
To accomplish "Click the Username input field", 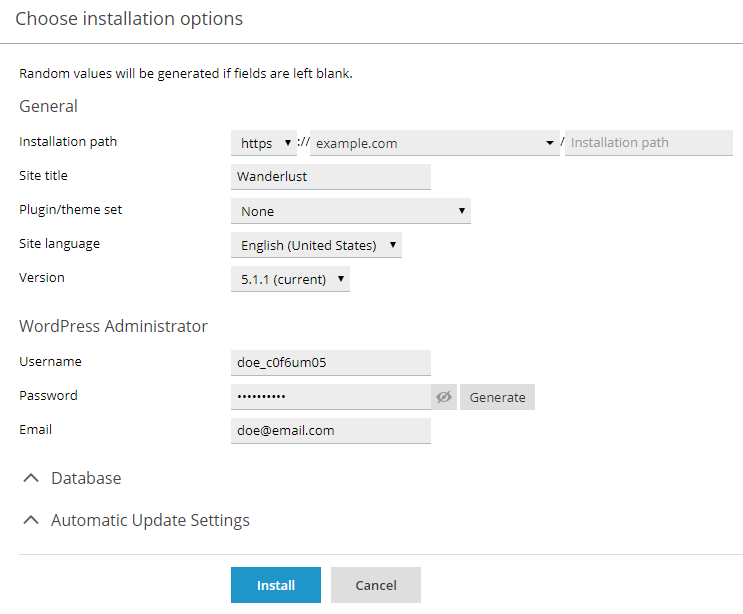I will tap(330, 362).
